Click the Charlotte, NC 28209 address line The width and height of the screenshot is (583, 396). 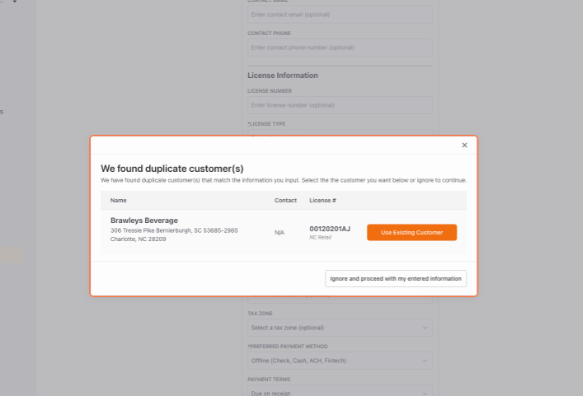(x=138, y=239)
